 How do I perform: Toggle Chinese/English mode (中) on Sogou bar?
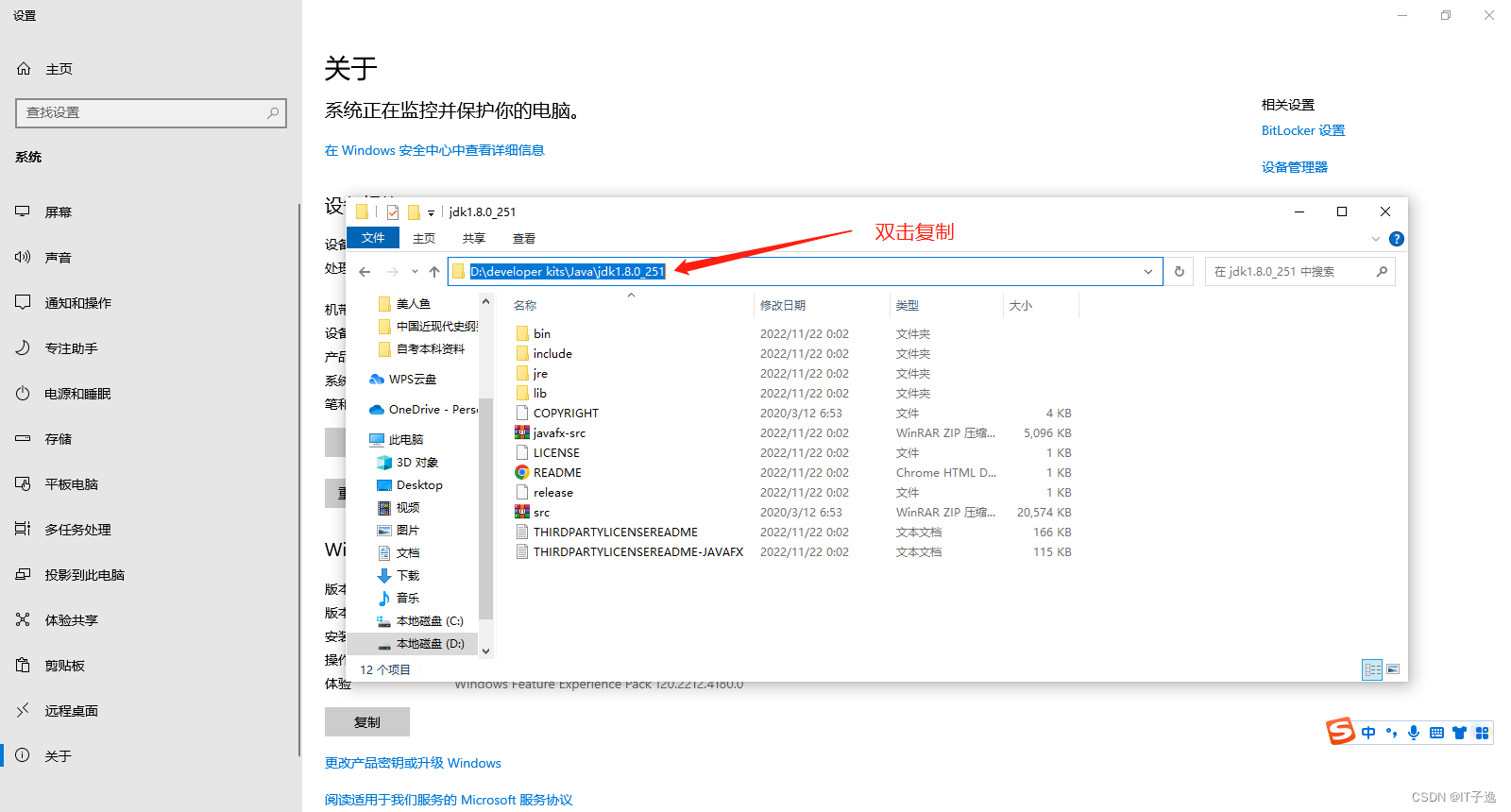click(x=1368, y=733)
